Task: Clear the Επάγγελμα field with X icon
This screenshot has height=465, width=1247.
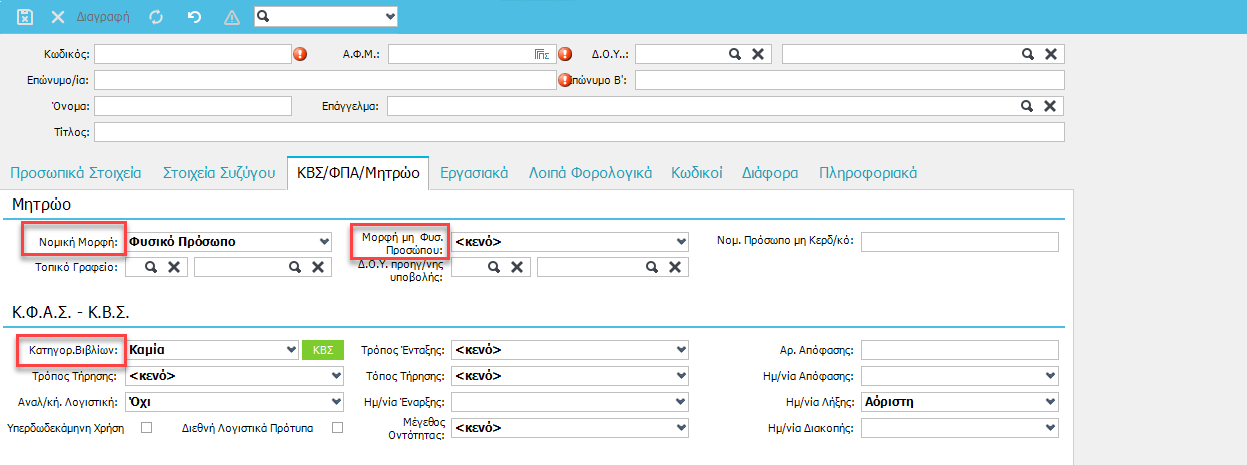Action: (1050, 106)
